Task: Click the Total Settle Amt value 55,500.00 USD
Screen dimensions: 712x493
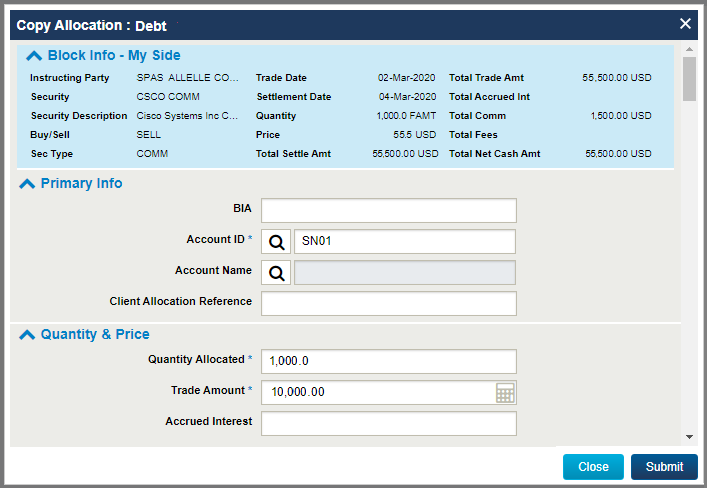Action: coord(405,154)
